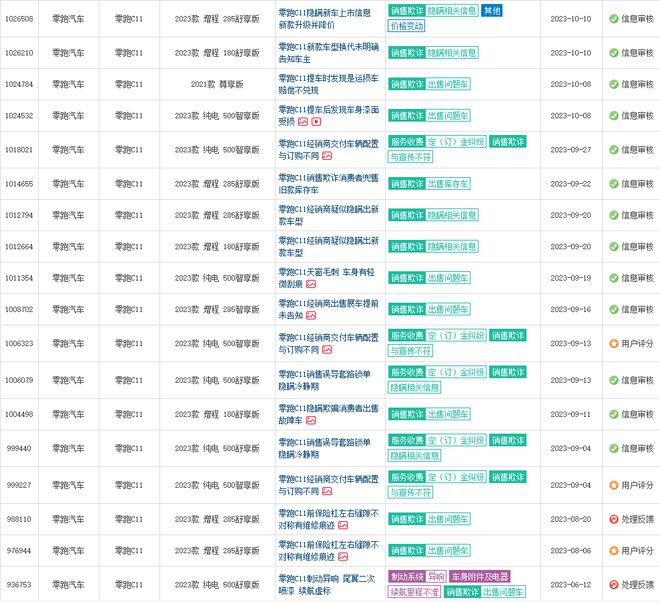Click green check status icon for complaint 1004498

(x=614, y=414)
